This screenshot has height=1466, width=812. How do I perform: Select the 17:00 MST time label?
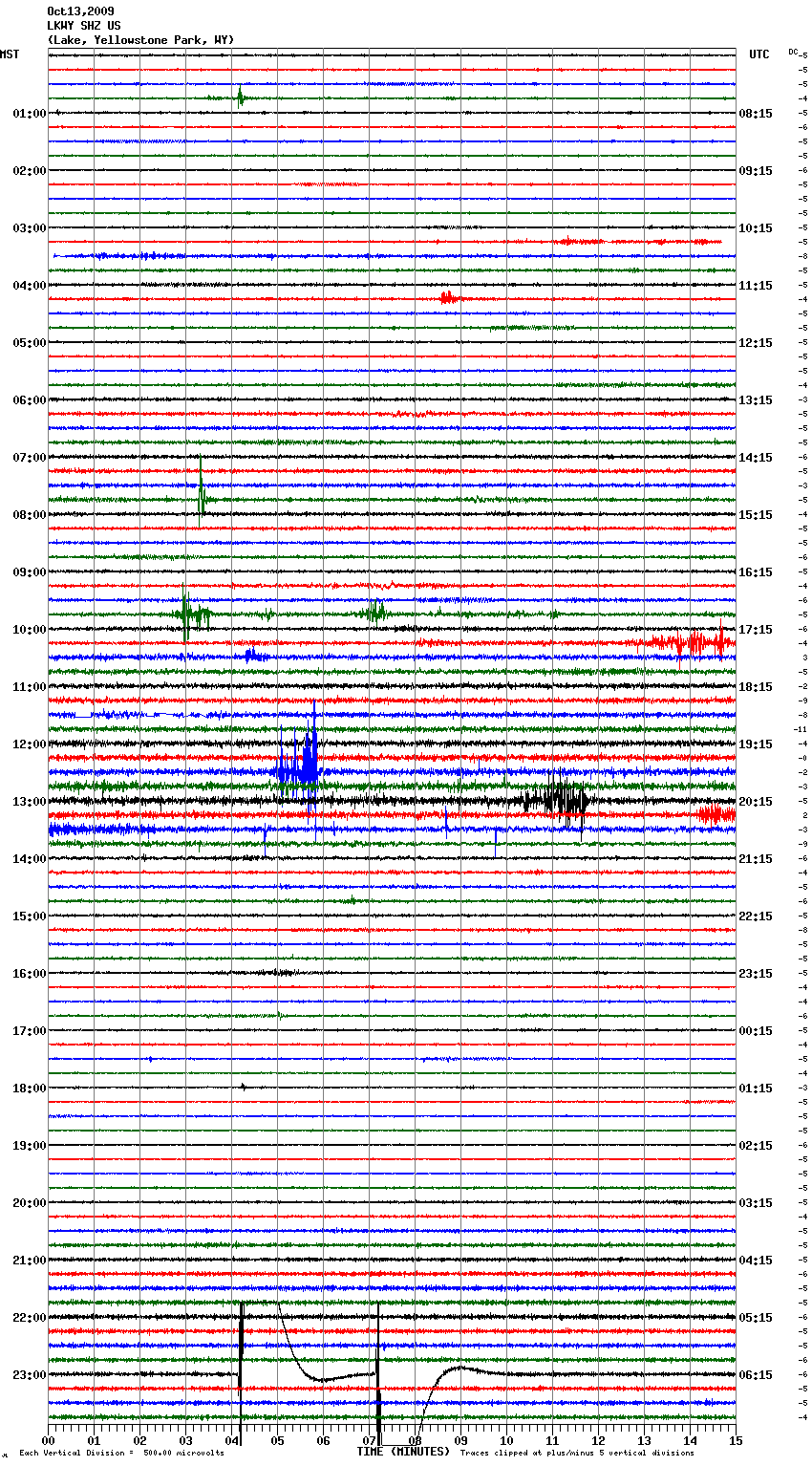(x=29, y=1031)
